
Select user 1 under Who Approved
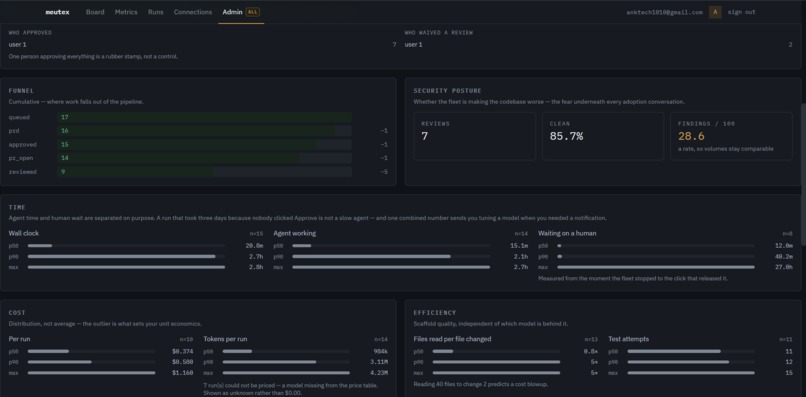[17, 45]
